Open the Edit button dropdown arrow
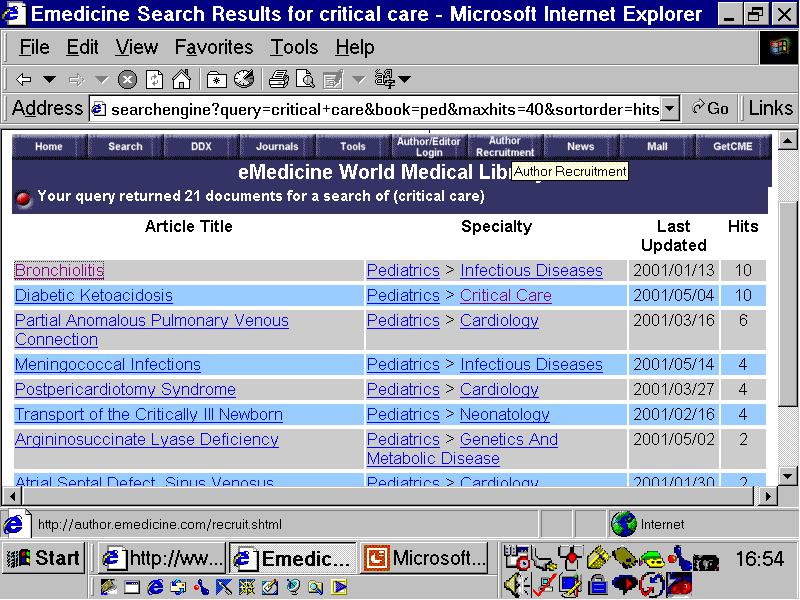This screenshot has width=800, height=600. point(359,80)
